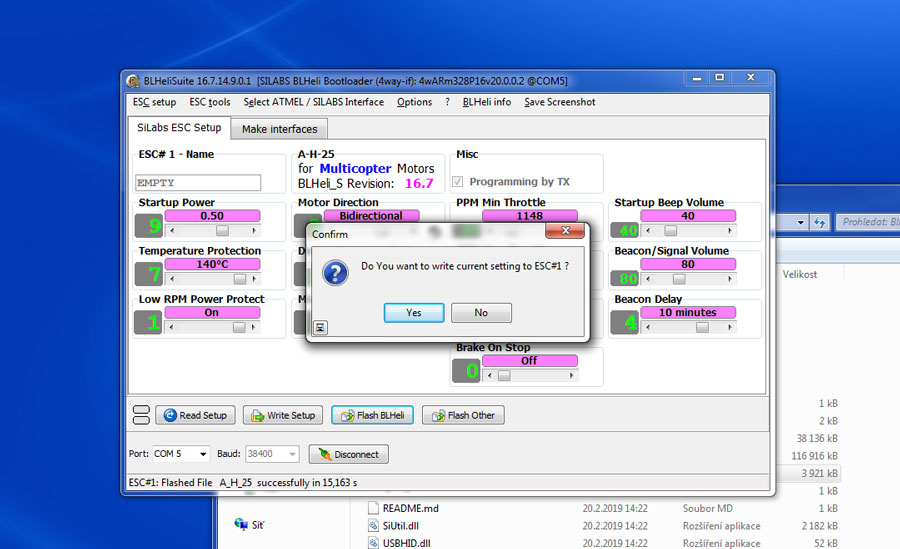Click the green 4 Beacon Delay indicator
900x549 pixels.
pyautogui.click(x=624, y=322)
